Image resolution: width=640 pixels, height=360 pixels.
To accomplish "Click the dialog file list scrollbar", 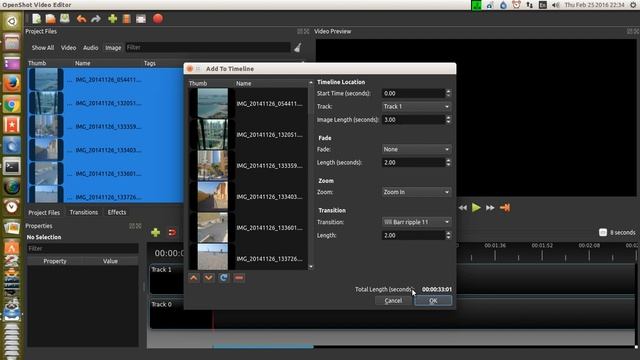I will coord(311,175).
